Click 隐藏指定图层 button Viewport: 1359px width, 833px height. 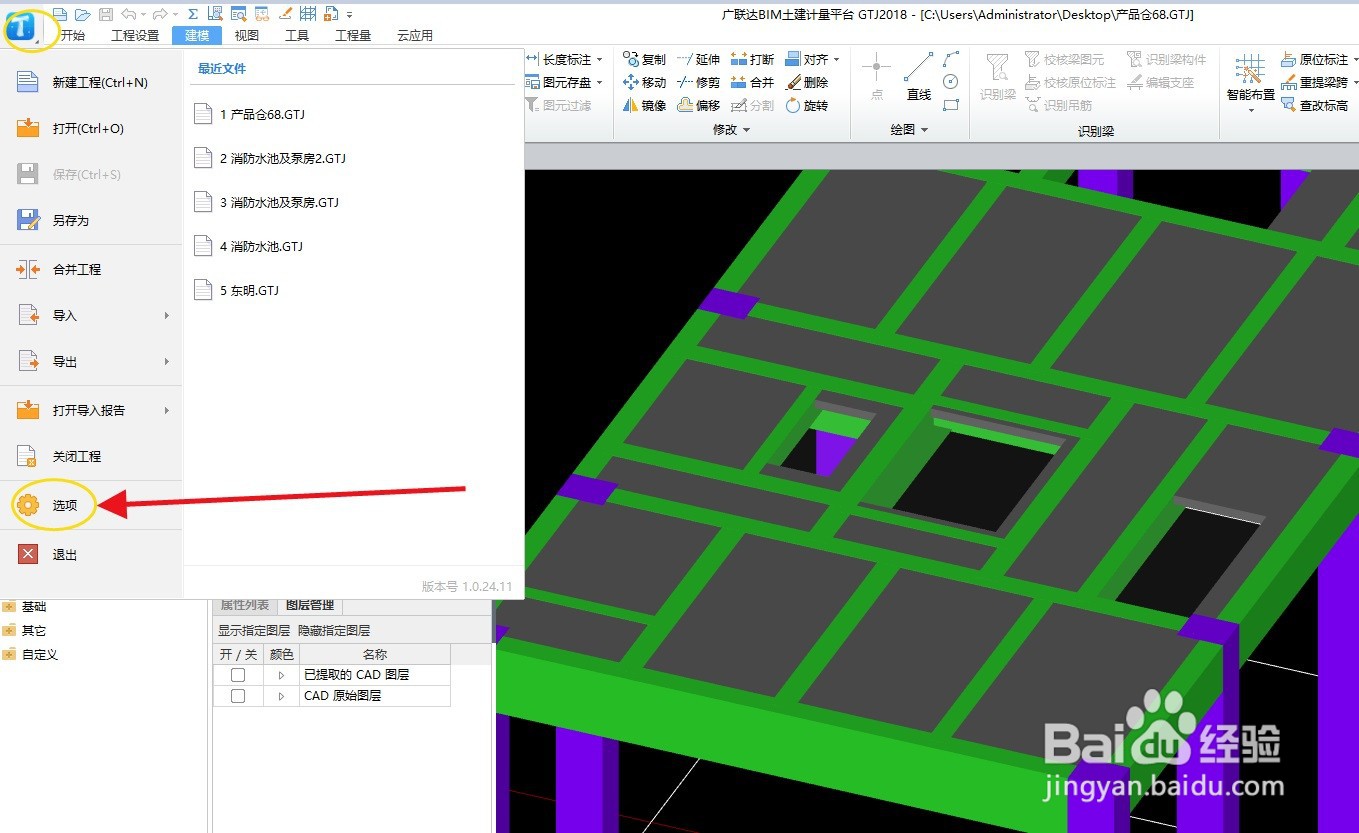pyautogui.click(x=334, y=630)
